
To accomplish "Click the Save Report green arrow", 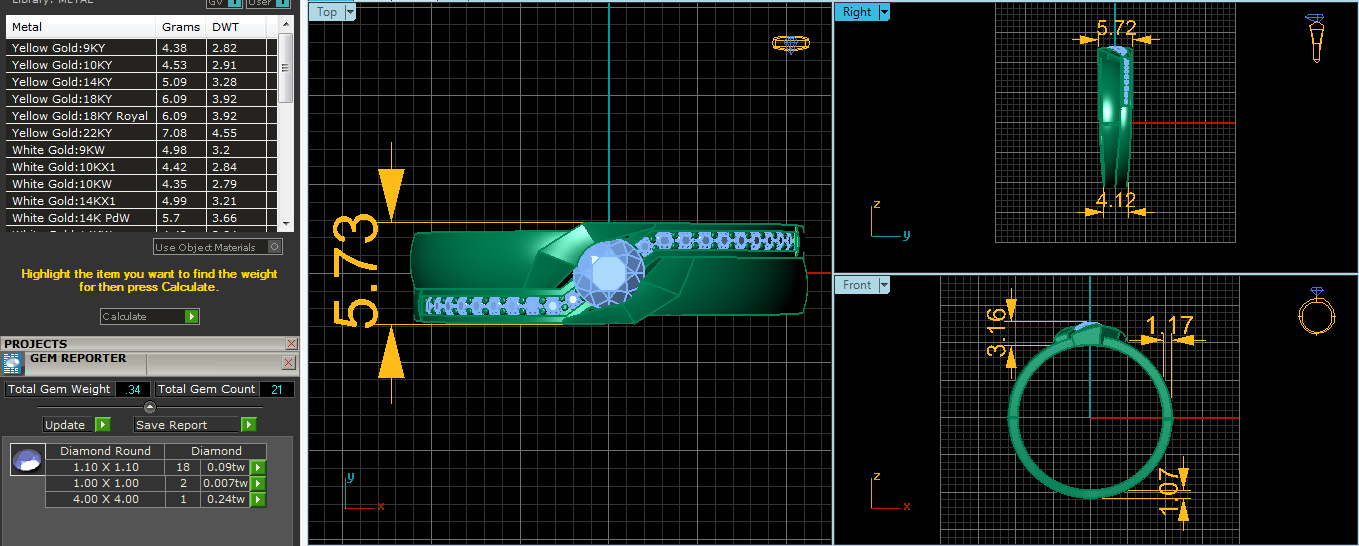I will [249, 425].
